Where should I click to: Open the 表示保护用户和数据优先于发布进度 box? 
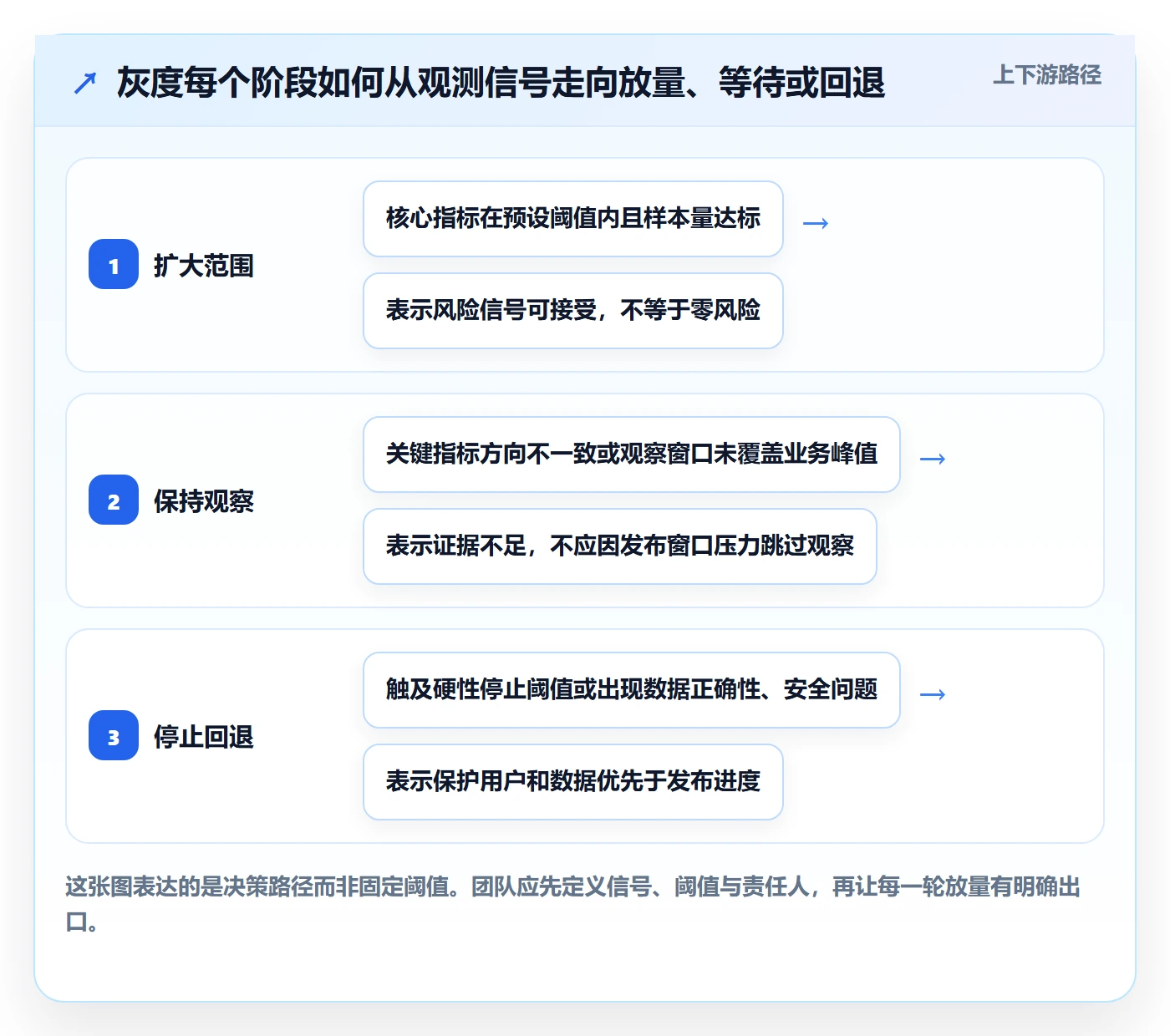click(573, 782)
